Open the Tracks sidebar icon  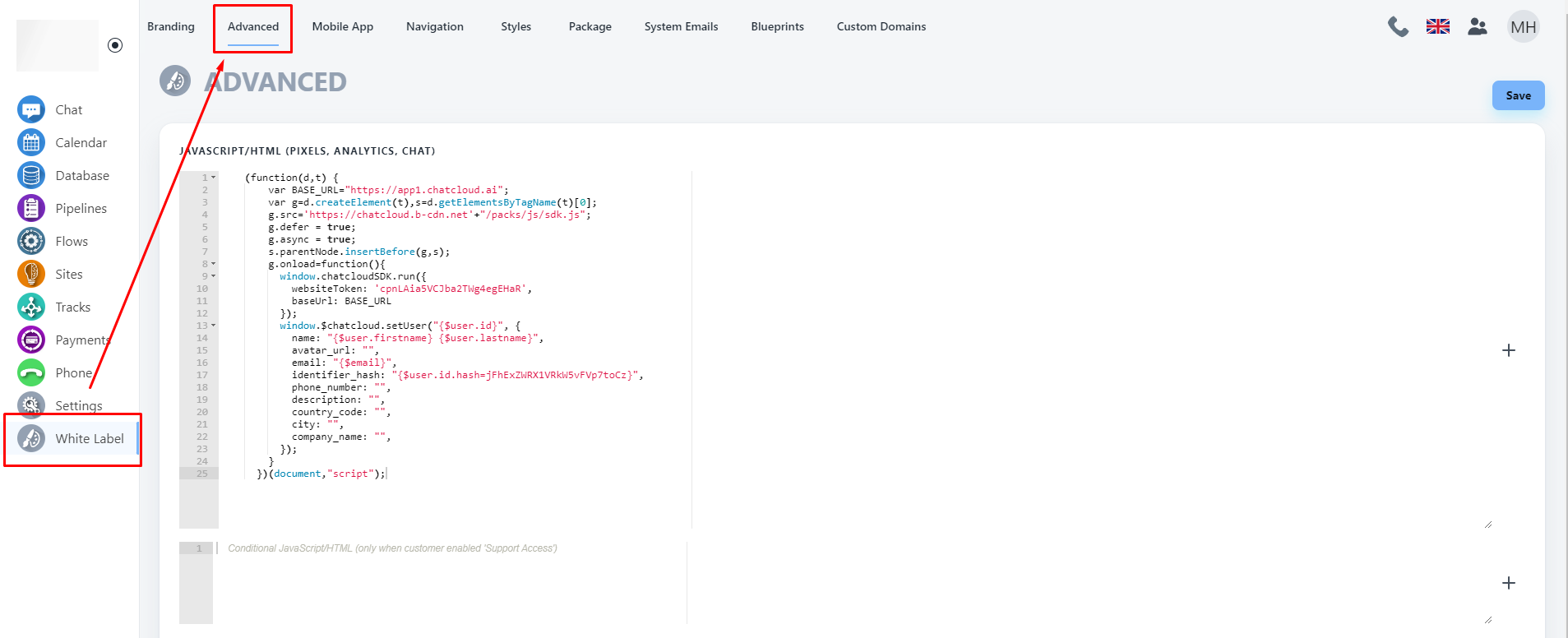[31, 307]
